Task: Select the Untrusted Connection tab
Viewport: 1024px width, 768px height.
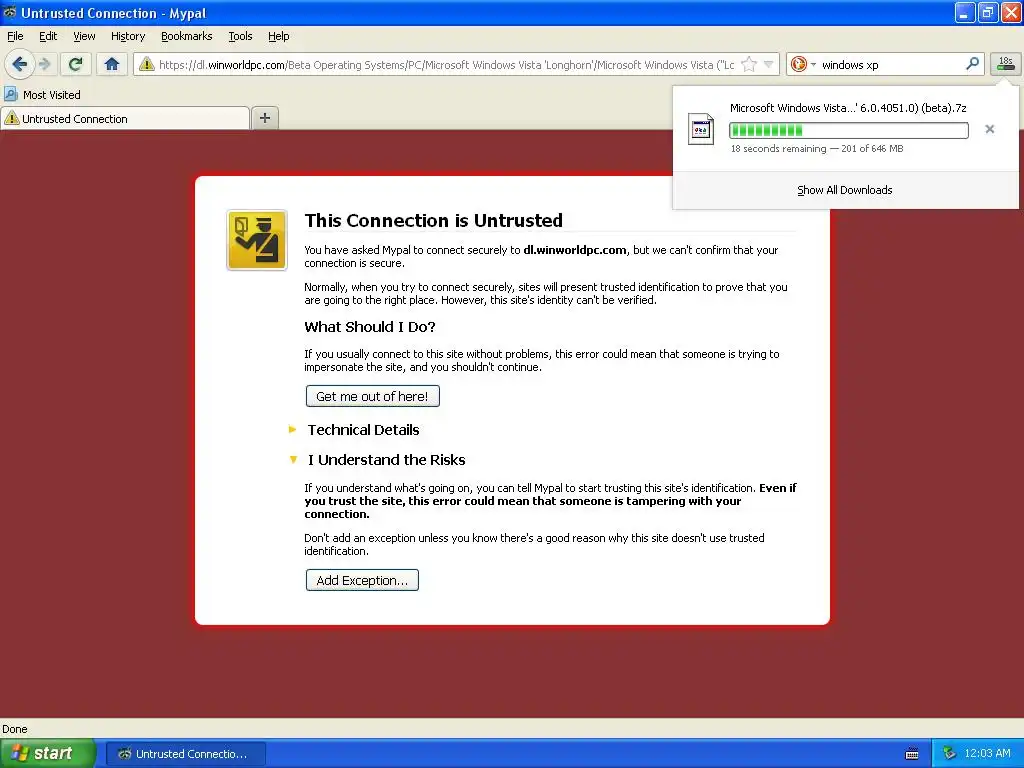Action: tap(125, 118)
